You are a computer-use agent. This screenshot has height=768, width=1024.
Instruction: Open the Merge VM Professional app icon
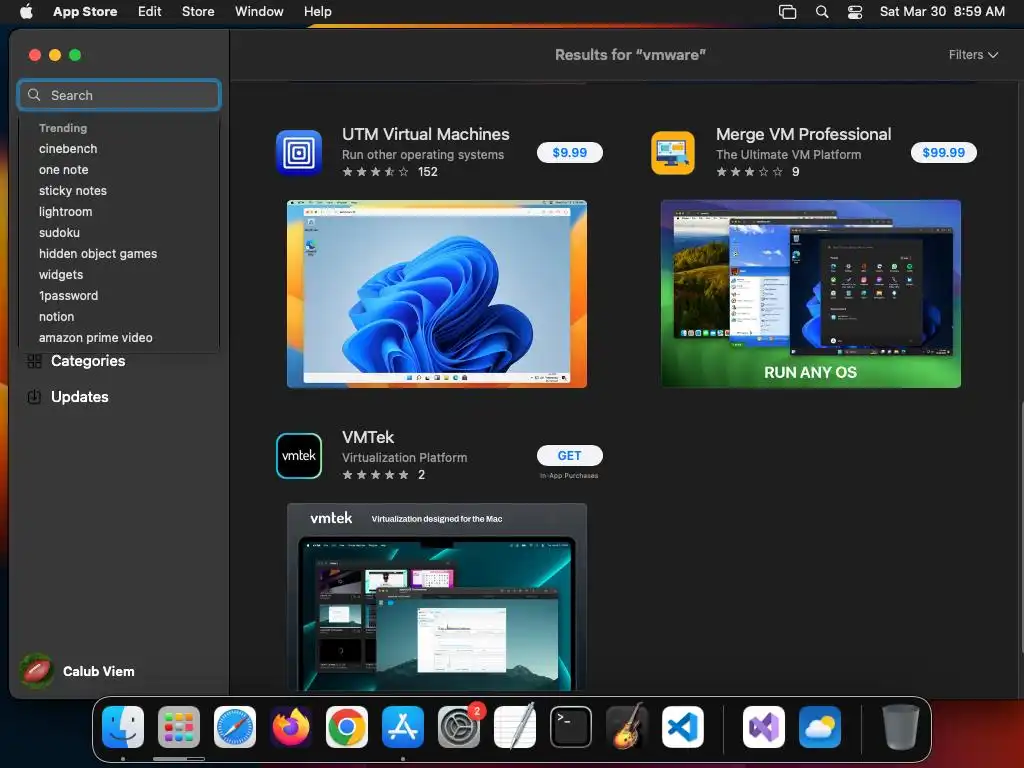click(673, 153)
